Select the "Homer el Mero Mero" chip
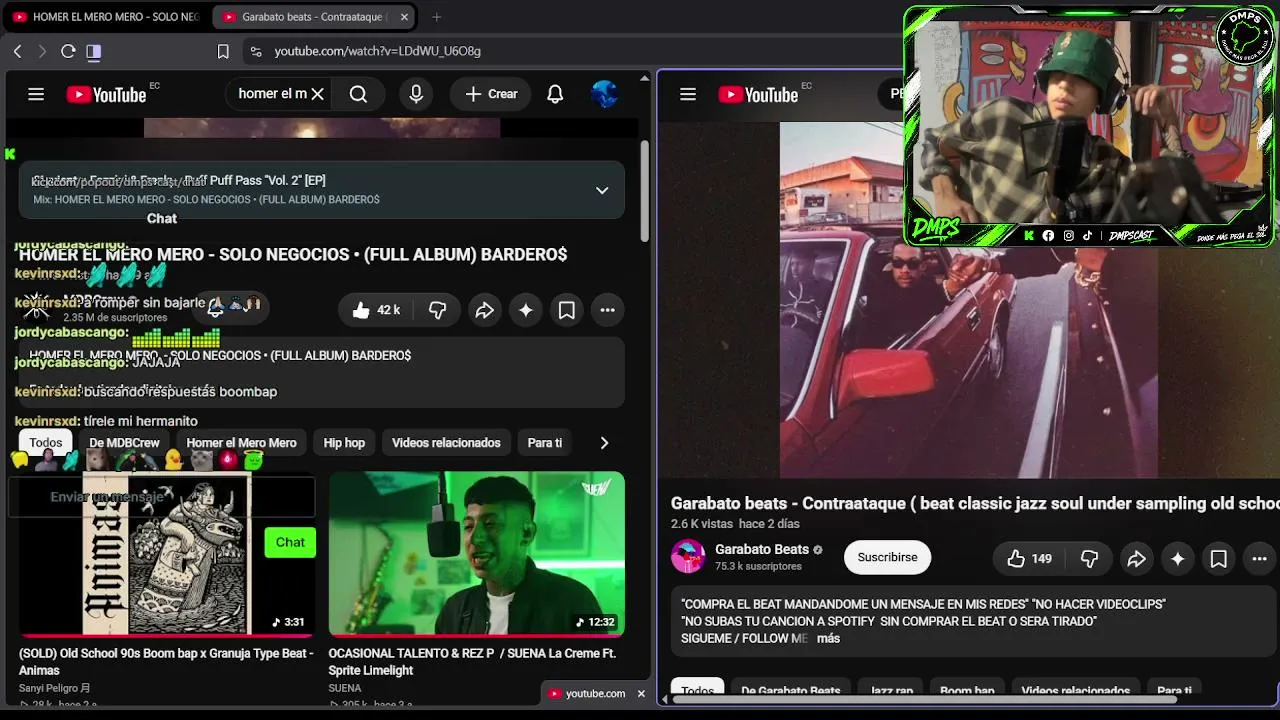This screenshot has height=720, width=1280. [x=241, y=443]
